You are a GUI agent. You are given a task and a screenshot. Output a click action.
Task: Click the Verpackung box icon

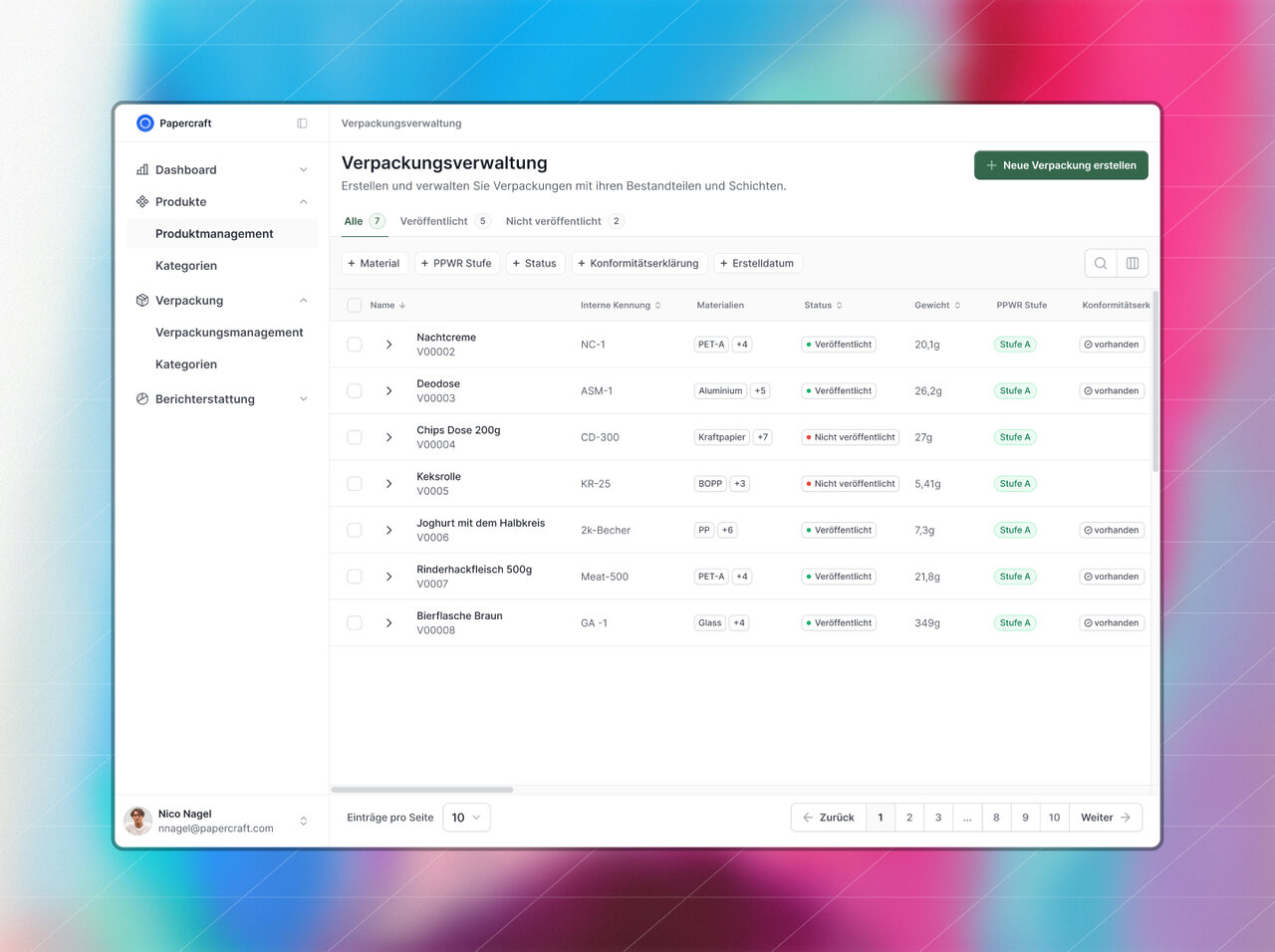click(x=142, y=301)
